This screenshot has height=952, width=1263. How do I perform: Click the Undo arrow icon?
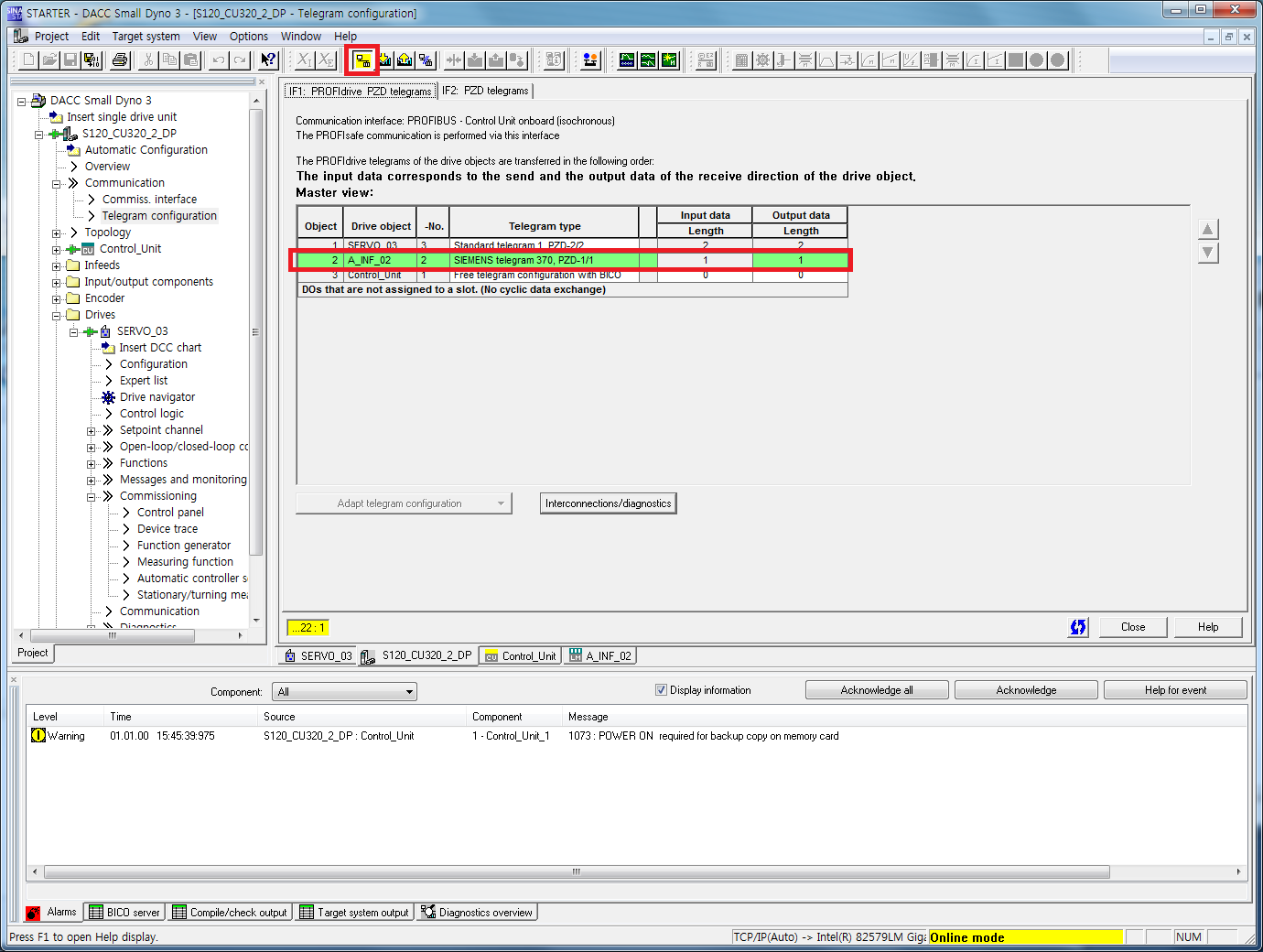coord(218,60)
